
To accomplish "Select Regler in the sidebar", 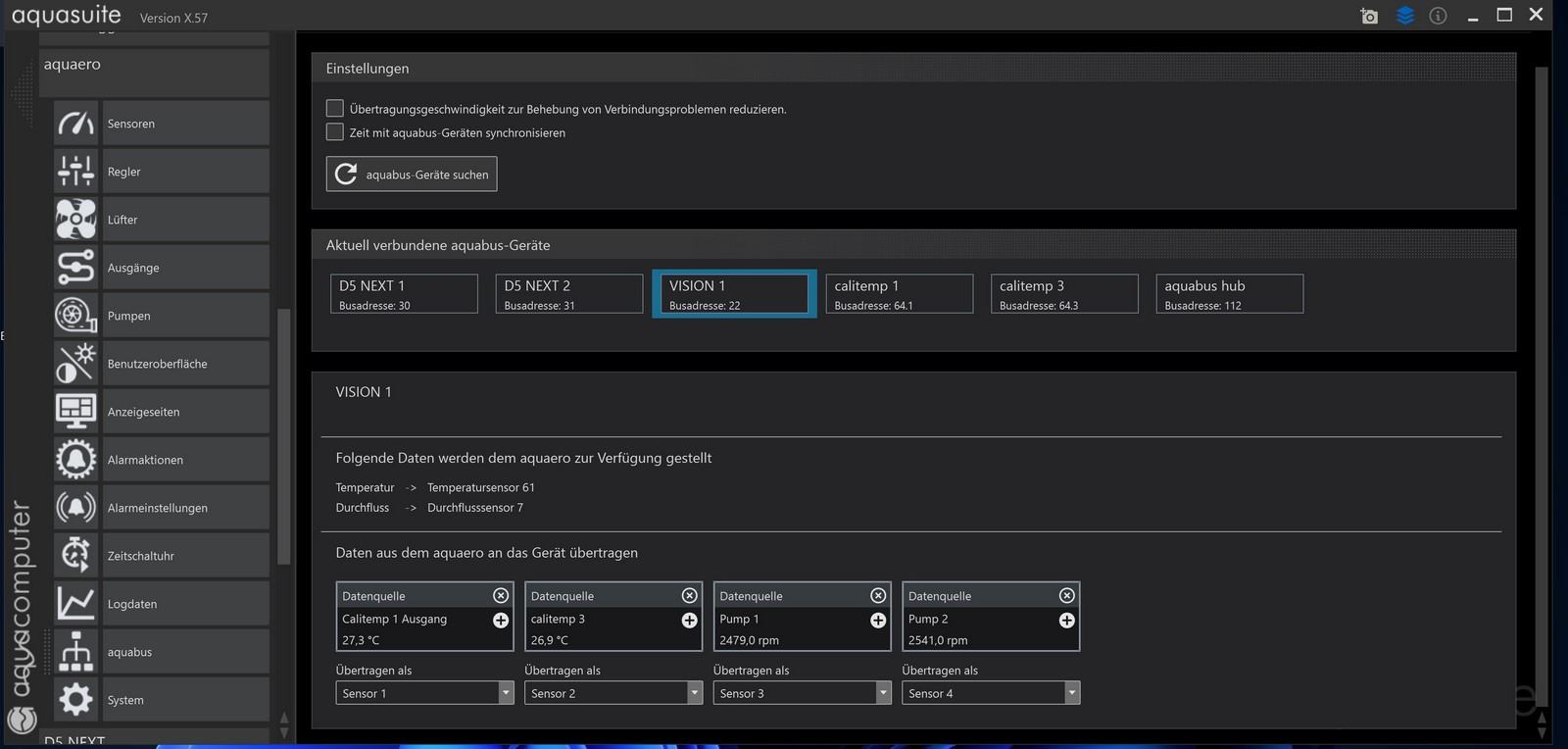I will pyautogui.click(x=185, y=172).
